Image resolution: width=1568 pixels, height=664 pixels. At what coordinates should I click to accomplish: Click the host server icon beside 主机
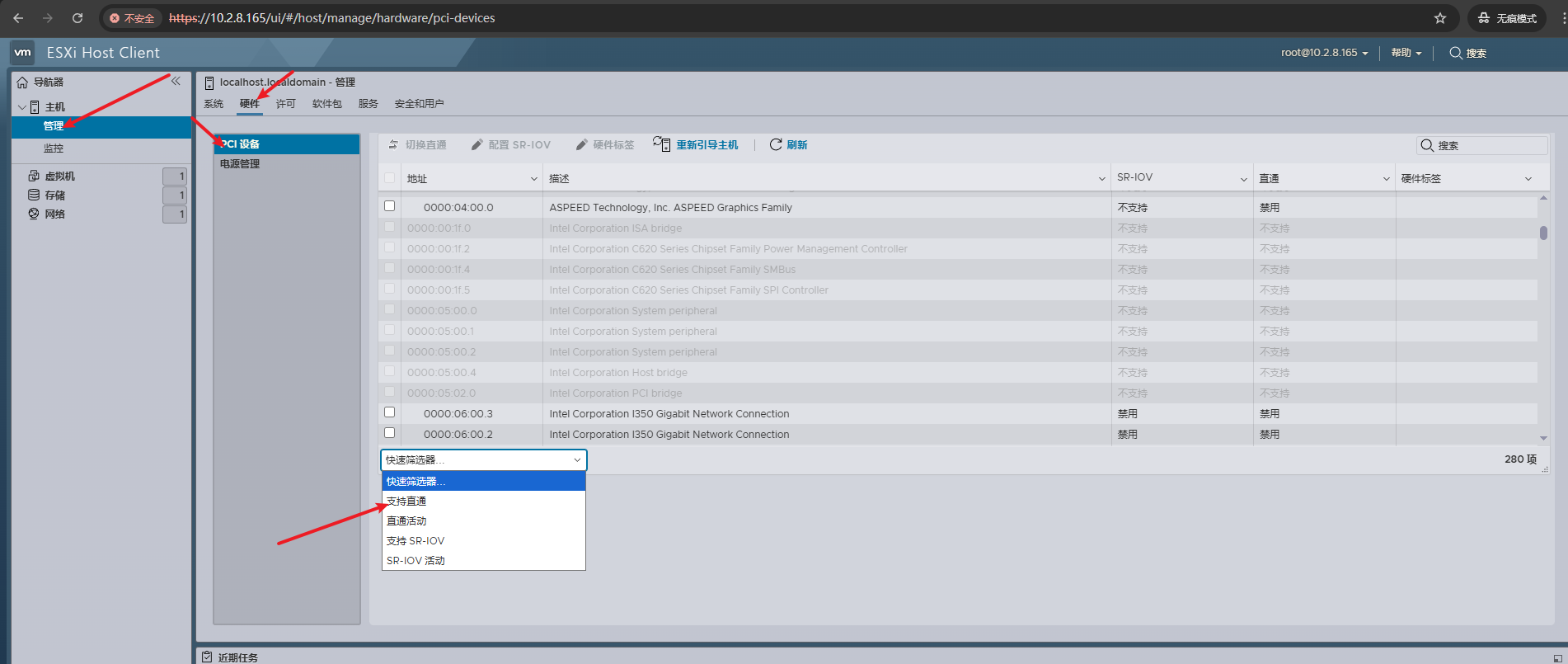35,107
